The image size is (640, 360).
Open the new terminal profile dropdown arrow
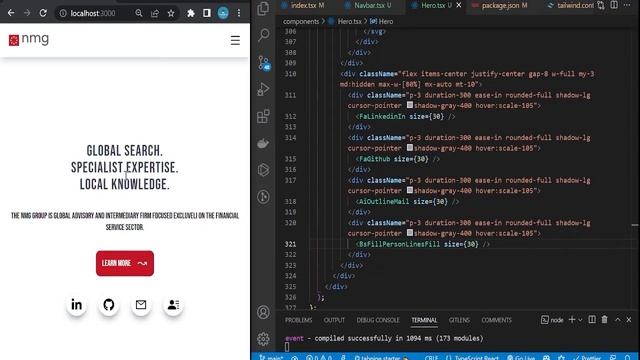pyautogui.click(x=580, y=320)
